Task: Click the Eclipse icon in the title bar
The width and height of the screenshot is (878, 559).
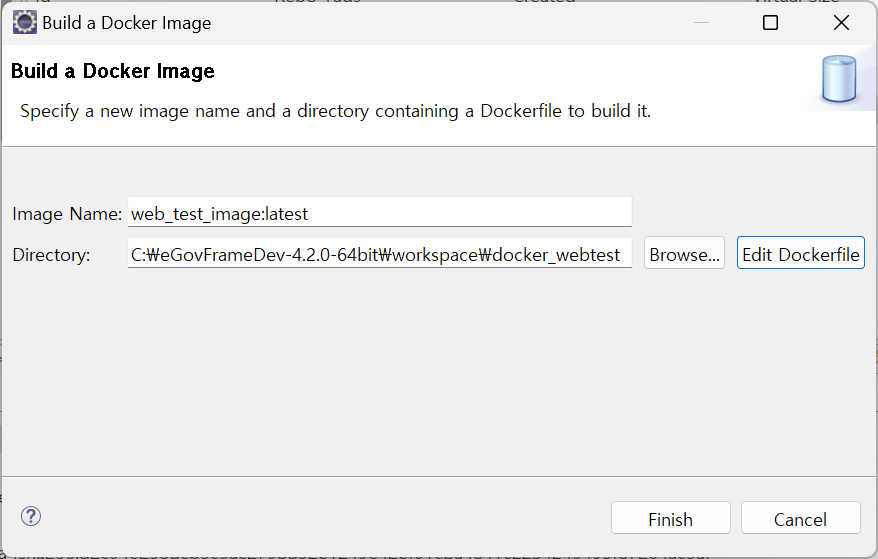Action: (24, 22)
